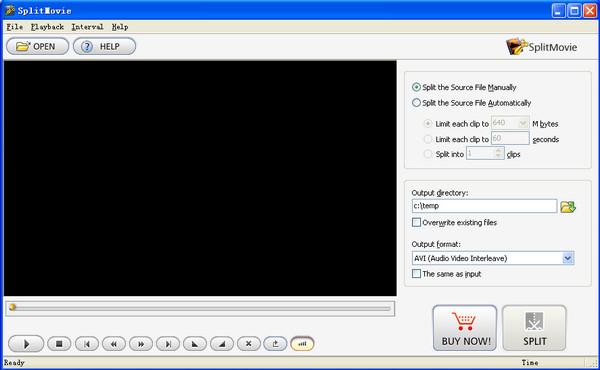Jump to end with skip-forward button
Screen dimensions: 600x370
tap(168, 344)
